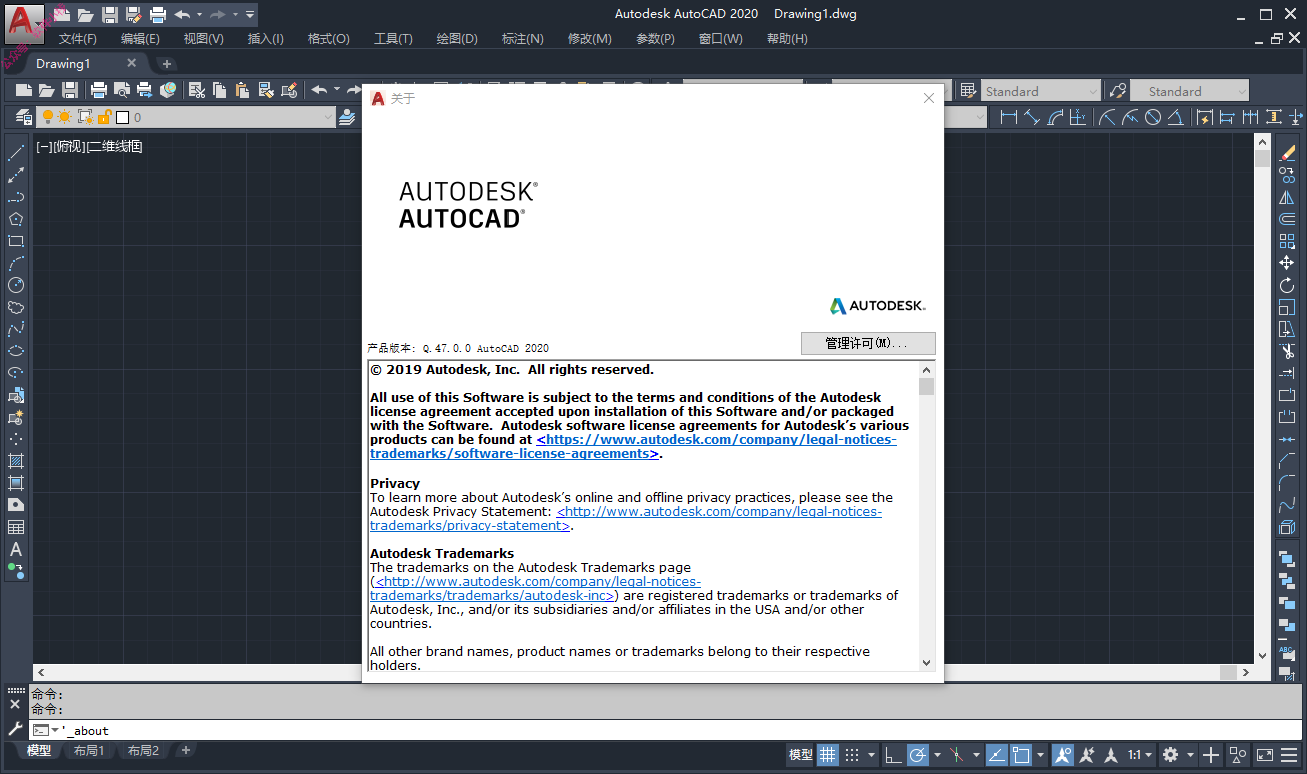Select the Move tool in right toolbar
This screenshot has height=774, width=1307.
(x=1287, y=263)
